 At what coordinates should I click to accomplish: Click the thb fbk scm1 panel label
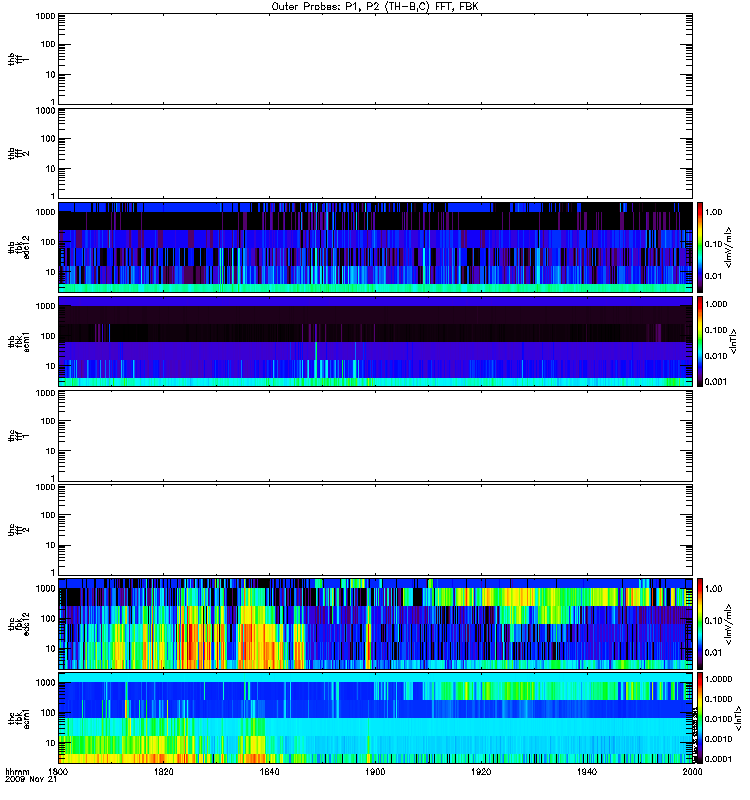pos(18,341)
